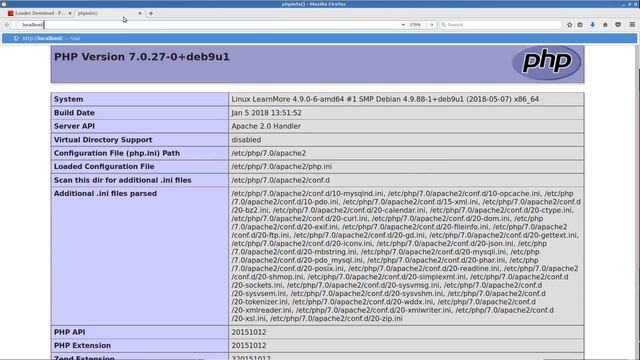640x360 pixels.
Task: Click the /etc/php/7.0/apache2/php.ini value
Action: click(282, 167)
